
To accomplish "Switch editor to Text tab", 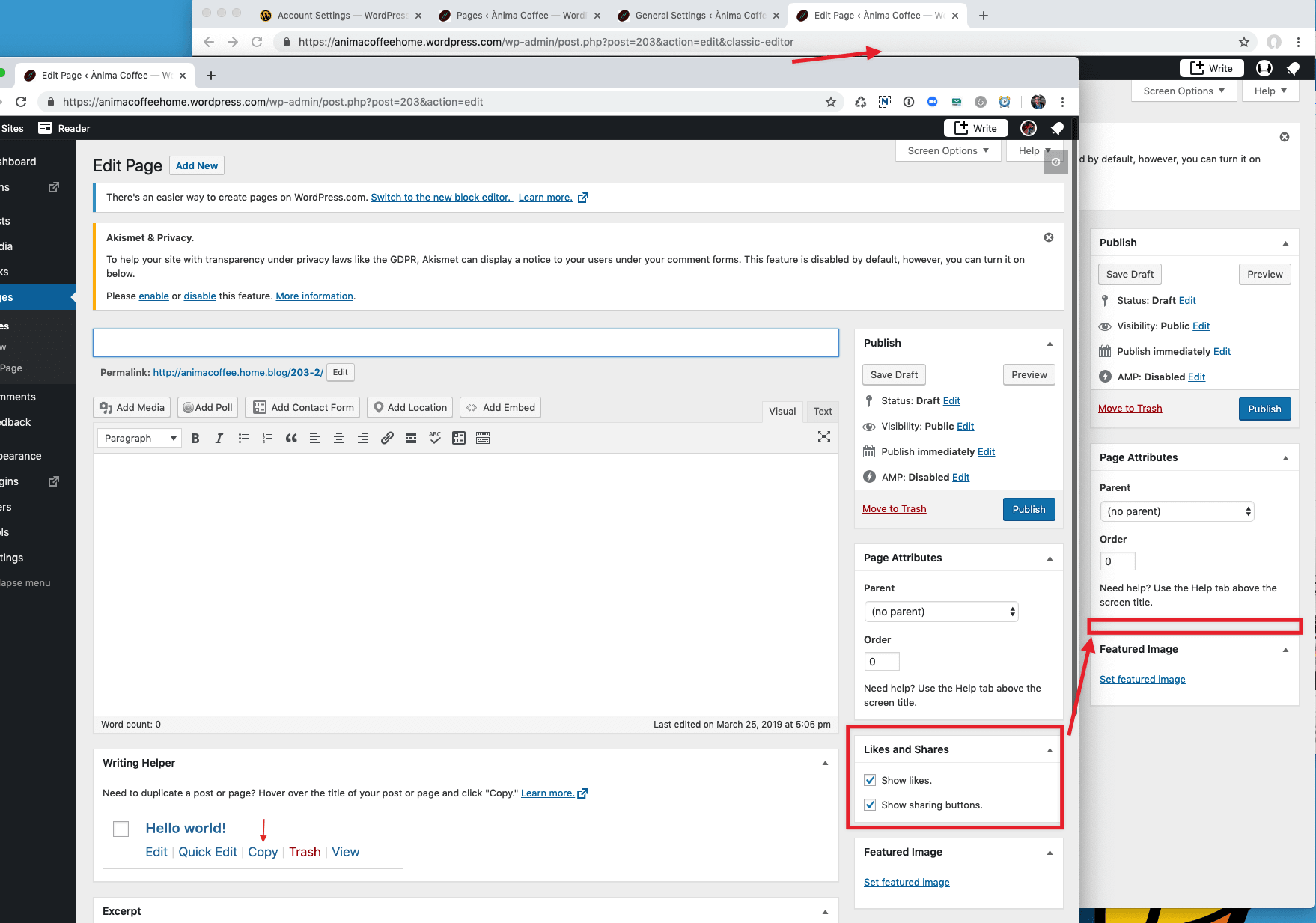I will 823,411.
